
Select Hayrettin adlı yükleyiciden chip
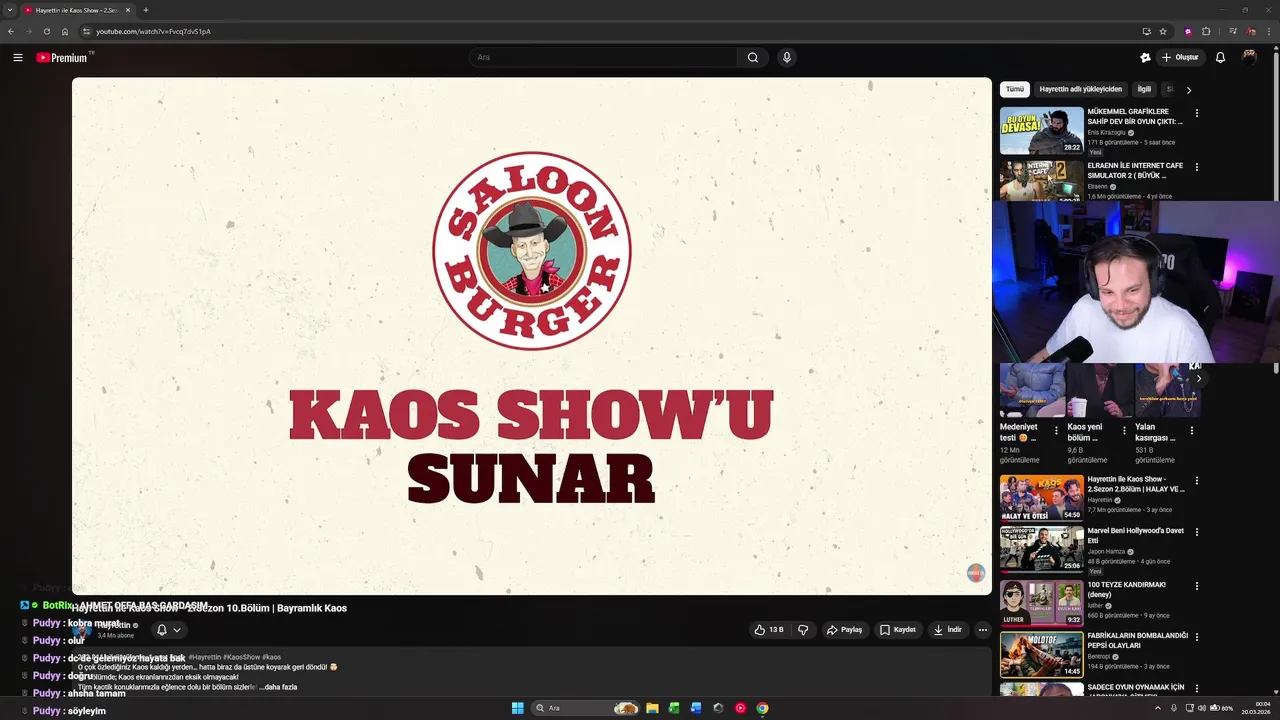(1080, 89)
